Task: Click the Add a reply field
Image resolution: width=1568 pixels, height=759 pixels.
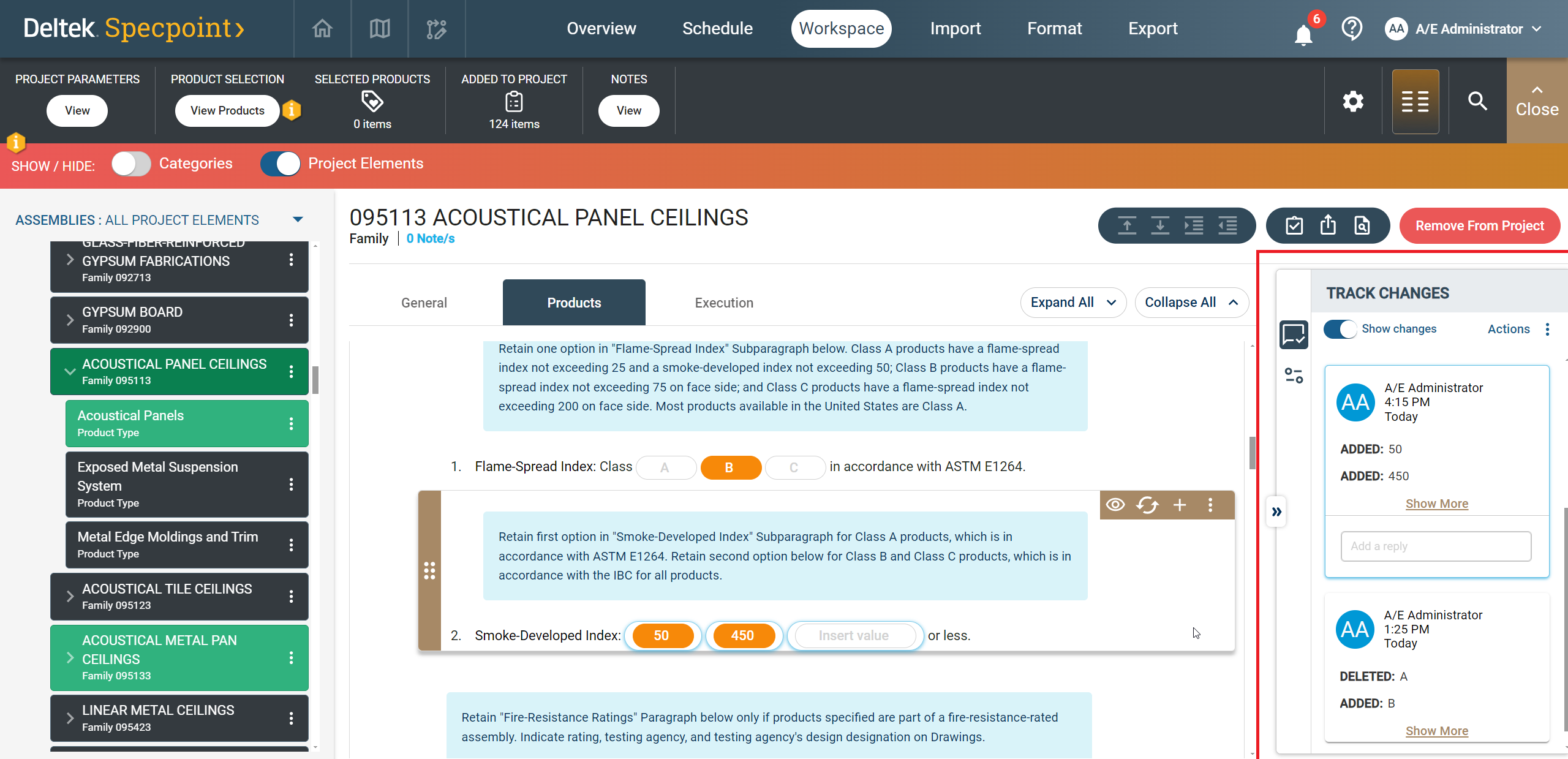Action: (1436, 546)
